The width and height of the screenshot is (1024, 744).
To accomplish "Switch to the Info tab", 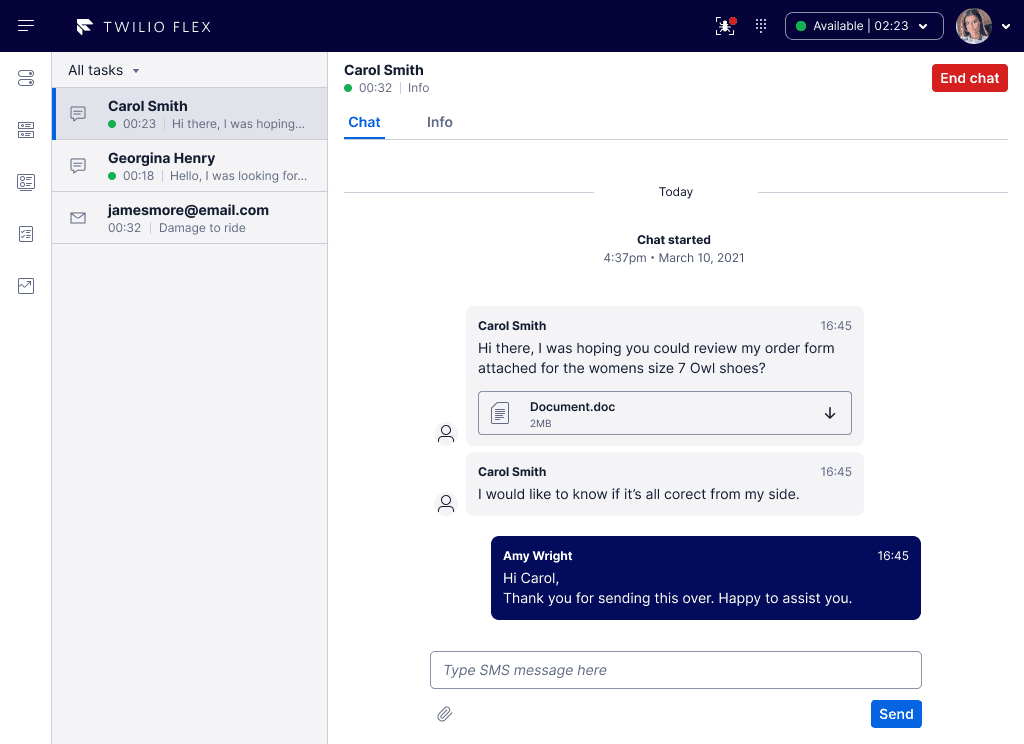I will [439, 122].
